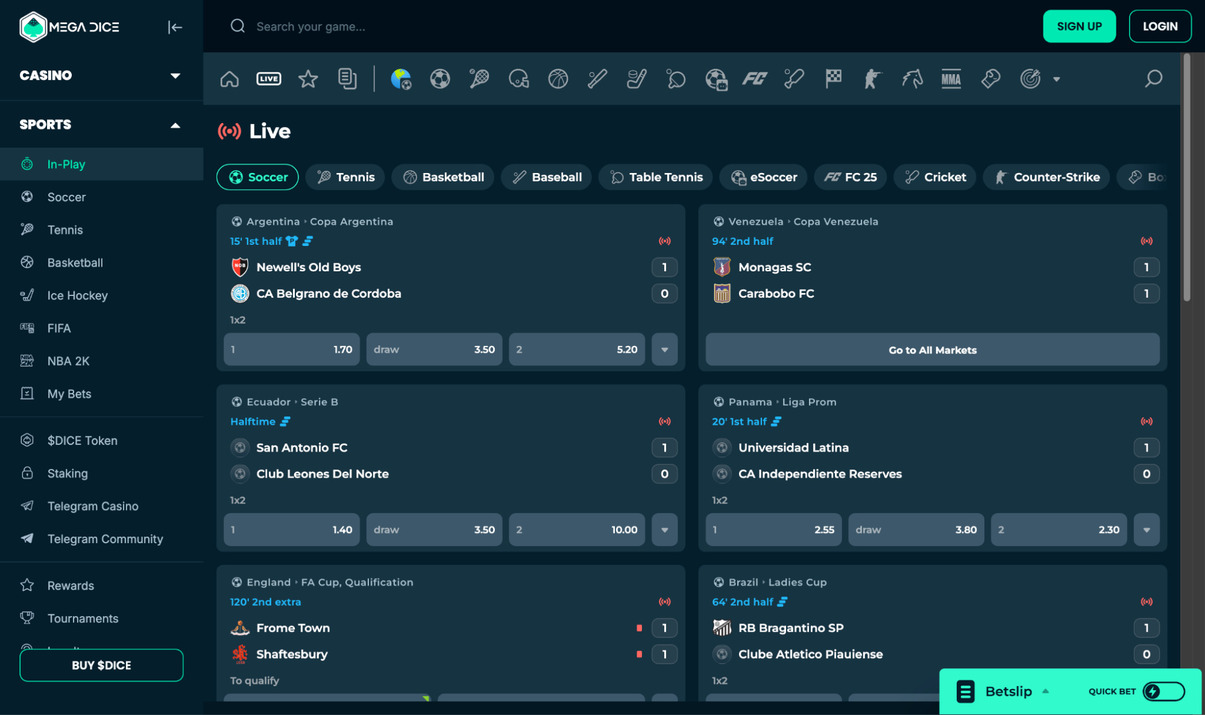Select the American football helmet icon

[x=519, y=79]
